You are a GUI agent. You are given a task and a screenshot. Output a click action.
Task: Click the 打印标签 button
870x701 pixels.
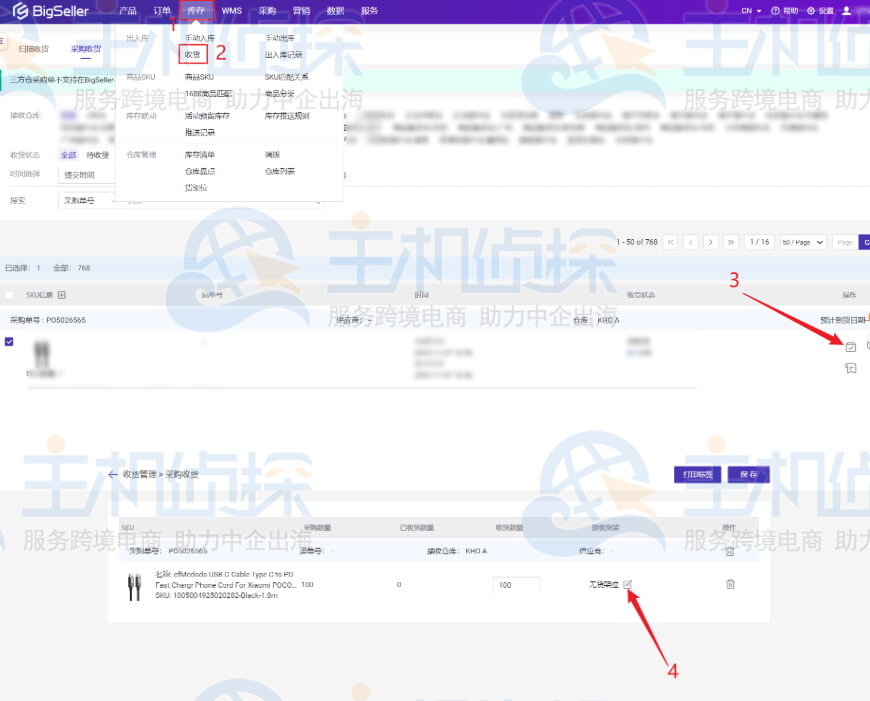[697, 475]
